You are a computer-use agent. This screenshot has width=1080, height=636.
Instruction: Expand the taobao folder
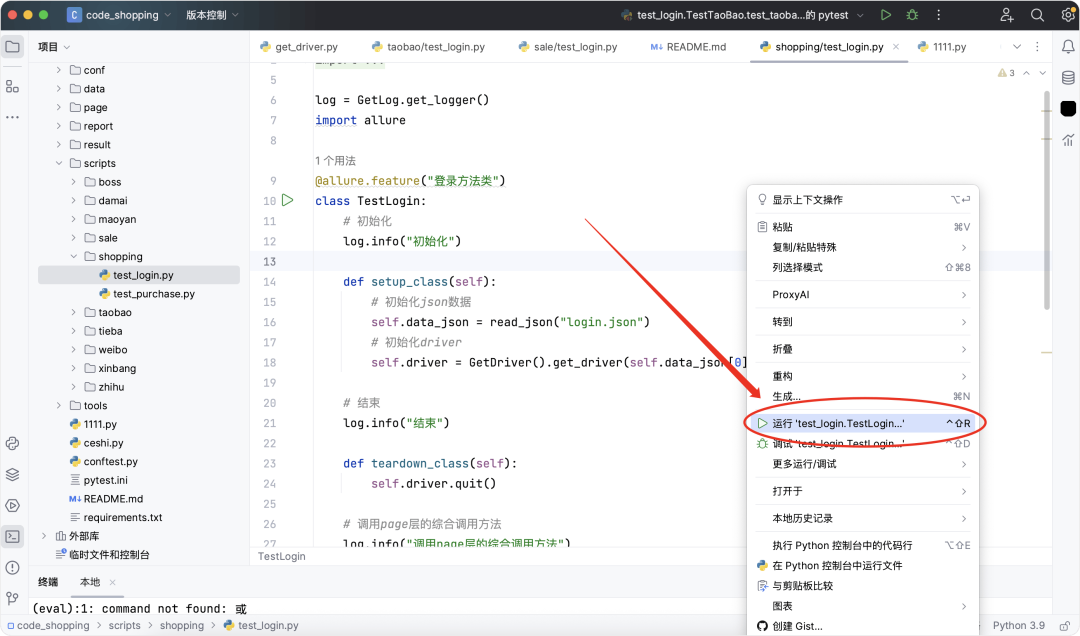74,312
